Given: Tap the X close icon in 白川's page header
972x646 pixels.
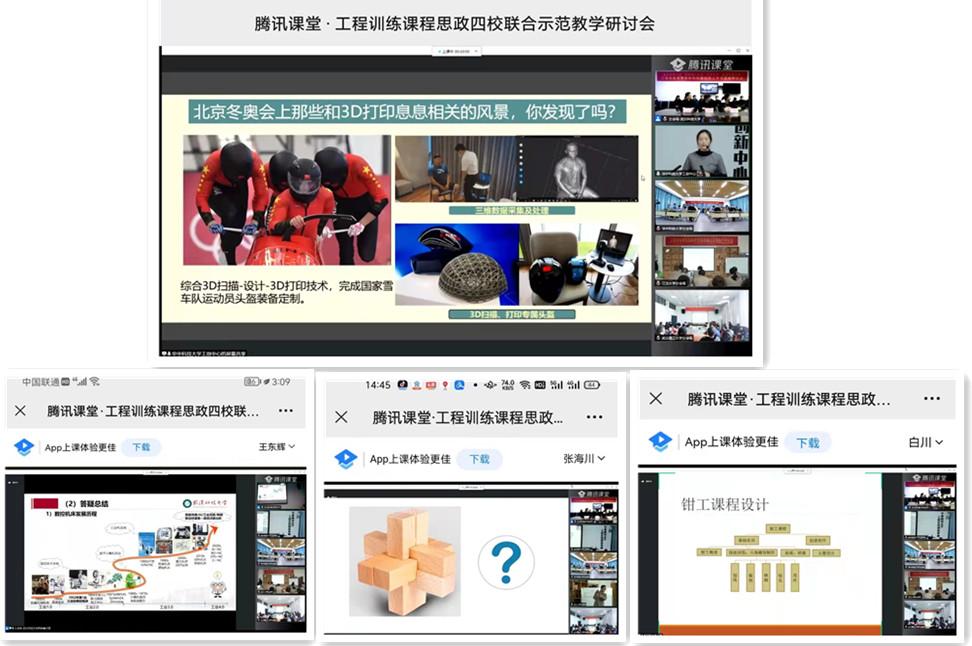Looking at the screenshot, I should 655,399.
